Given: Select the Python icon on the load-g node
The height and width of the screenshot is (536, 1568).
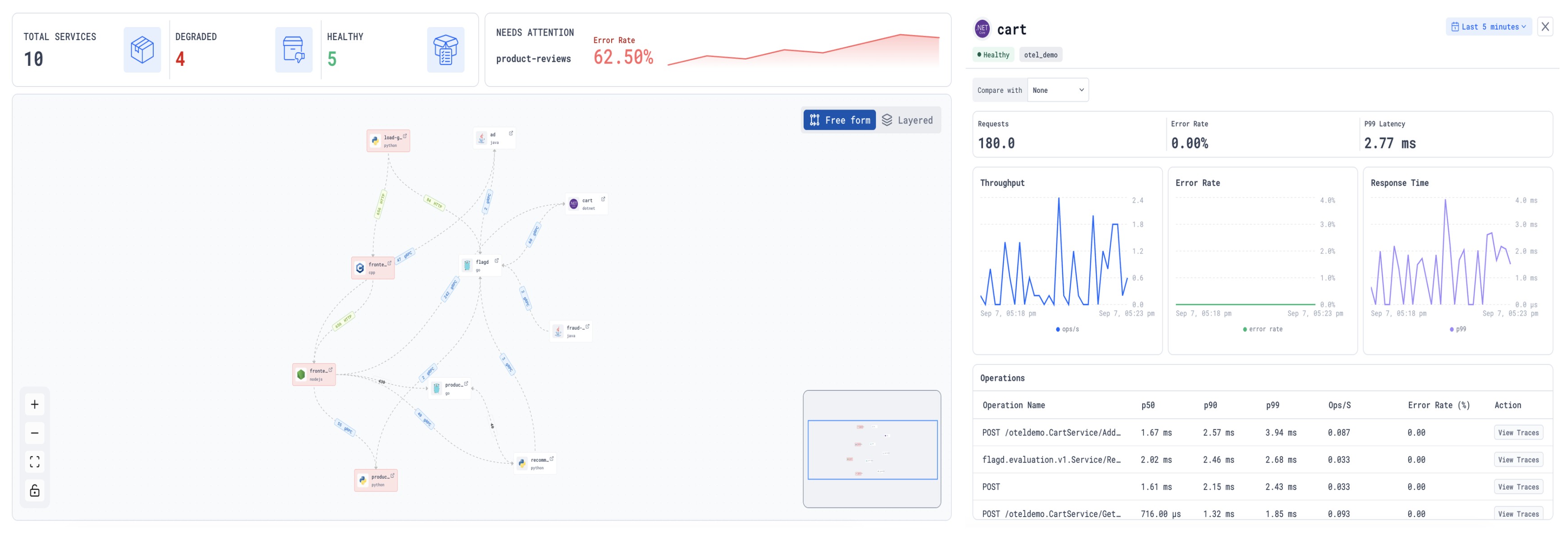Looking at the screenshot, I should [375, 141].
